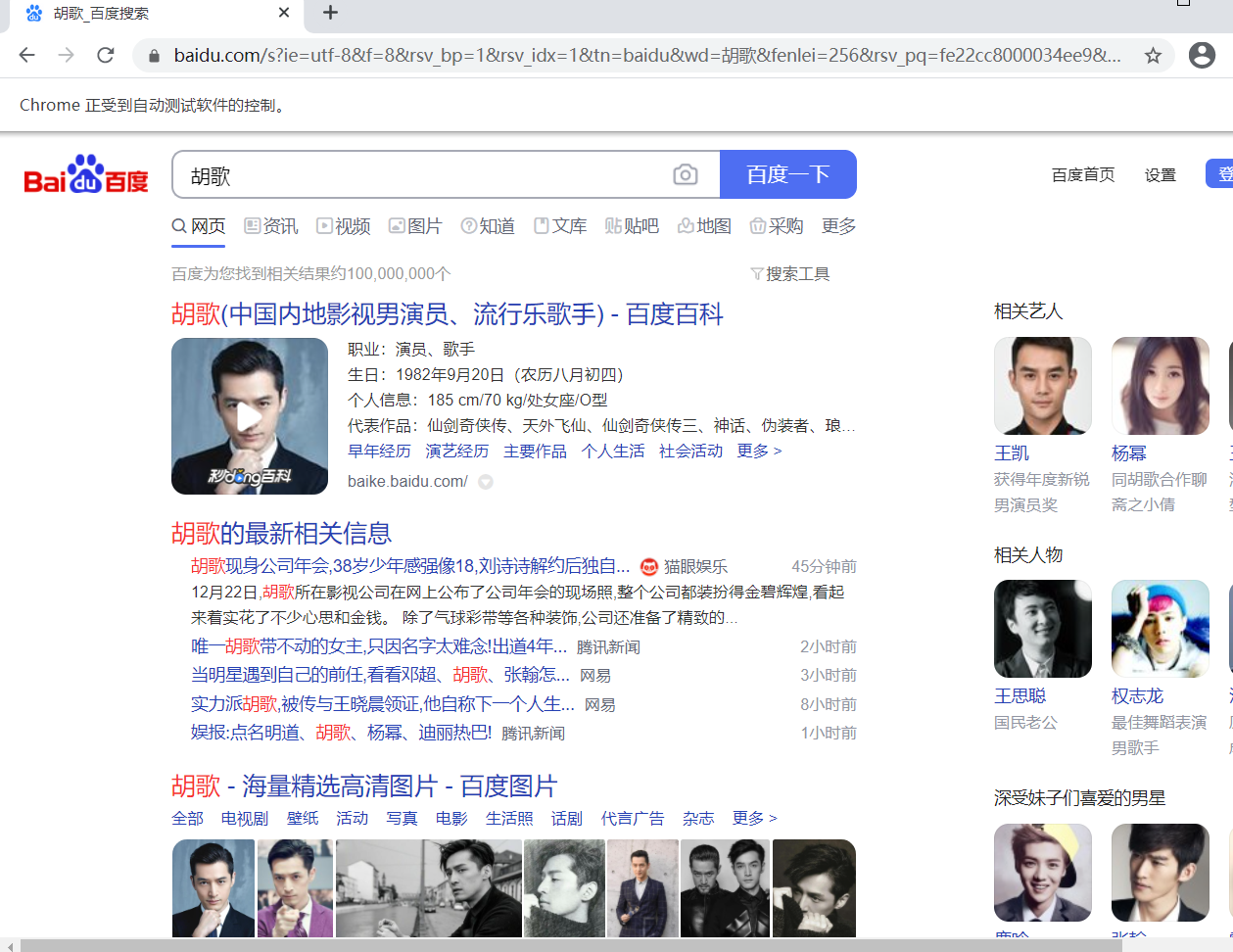Open 更多 search categories
The height and width of the screenshot is (952, 1233).
tap(838, 226)
